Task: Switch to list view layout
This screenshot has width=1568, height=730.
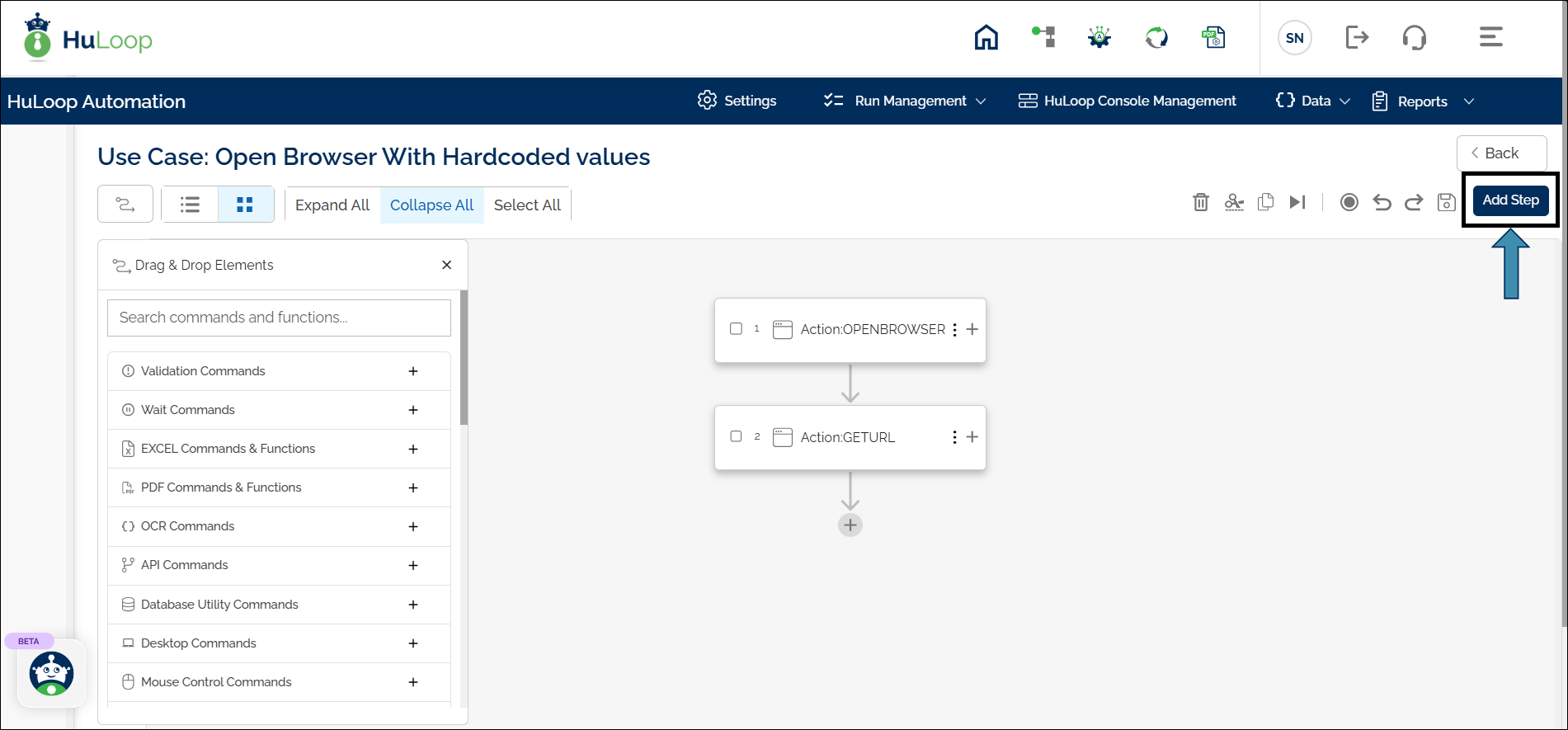Action: point(191,205)
